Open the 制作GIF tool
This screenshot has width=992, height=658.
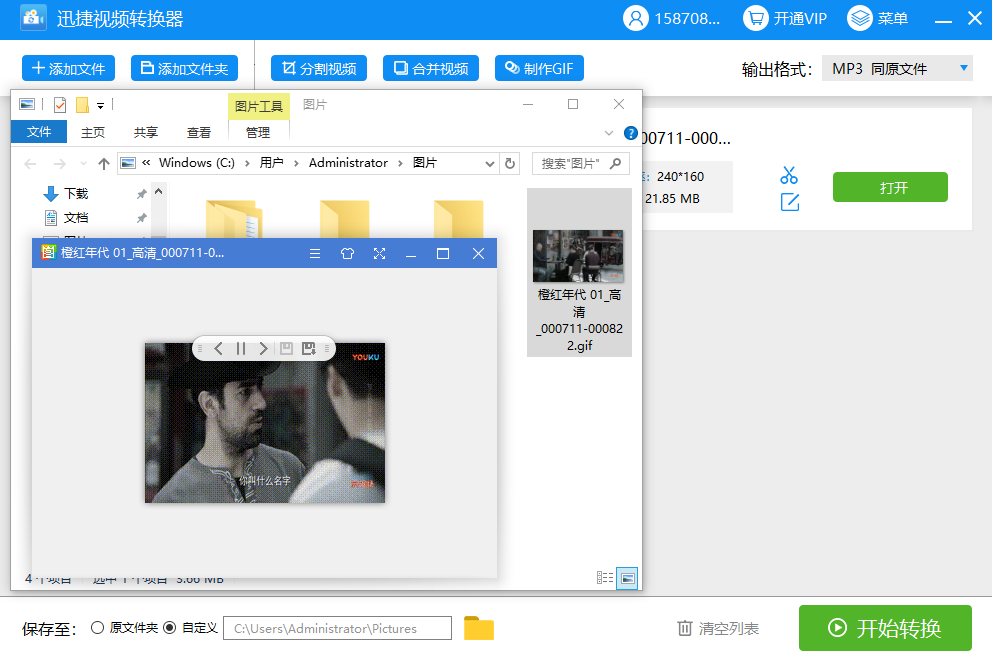pos(539,68)
